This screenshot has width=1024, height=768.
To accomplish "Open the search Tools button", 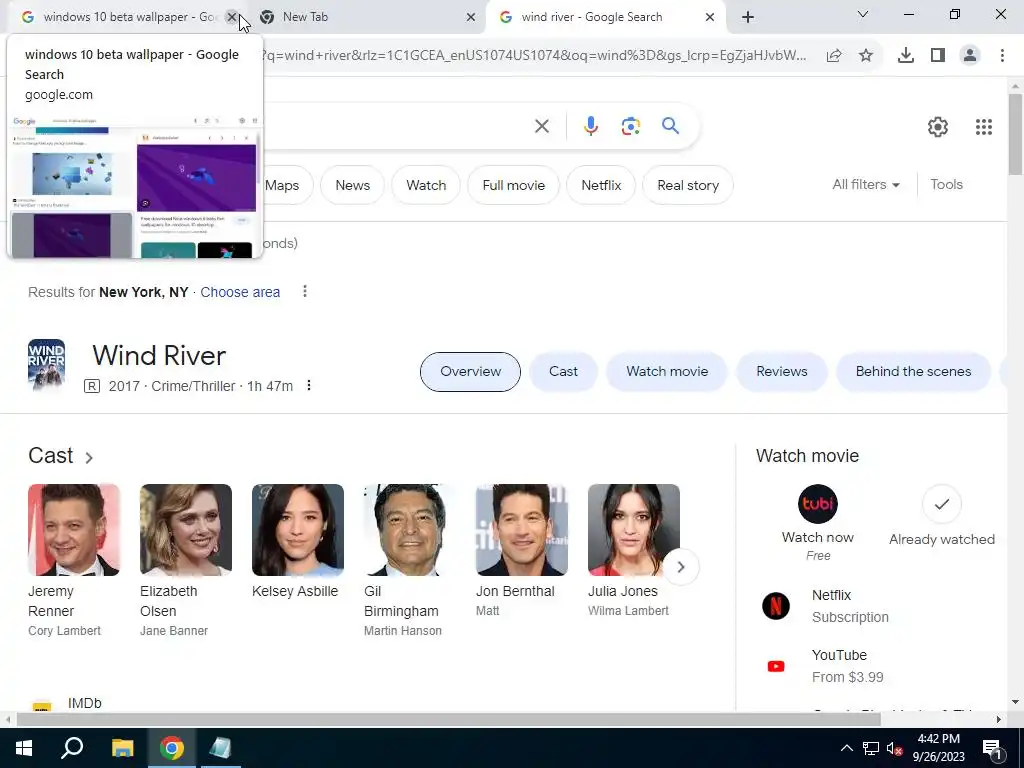I will (946, 185).
